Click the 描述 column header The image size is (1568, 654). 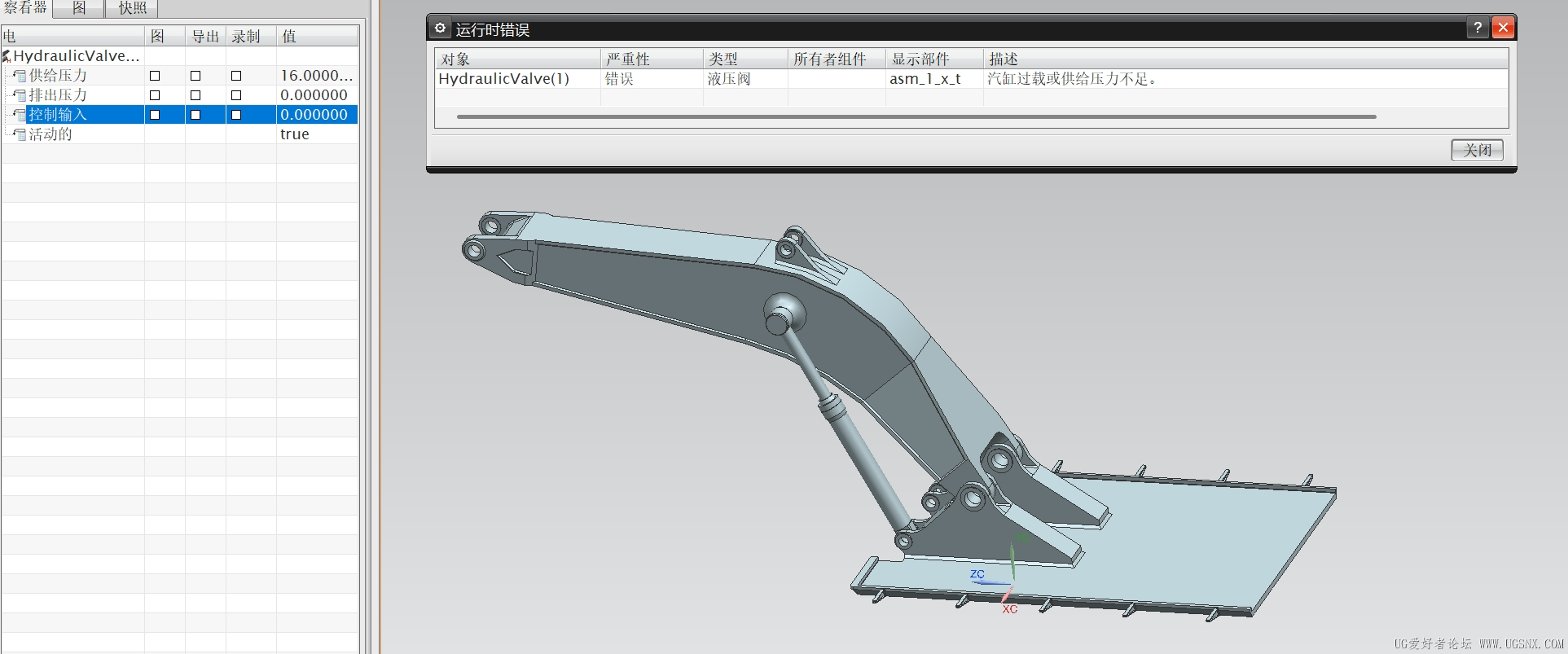tap(1246, 59)
